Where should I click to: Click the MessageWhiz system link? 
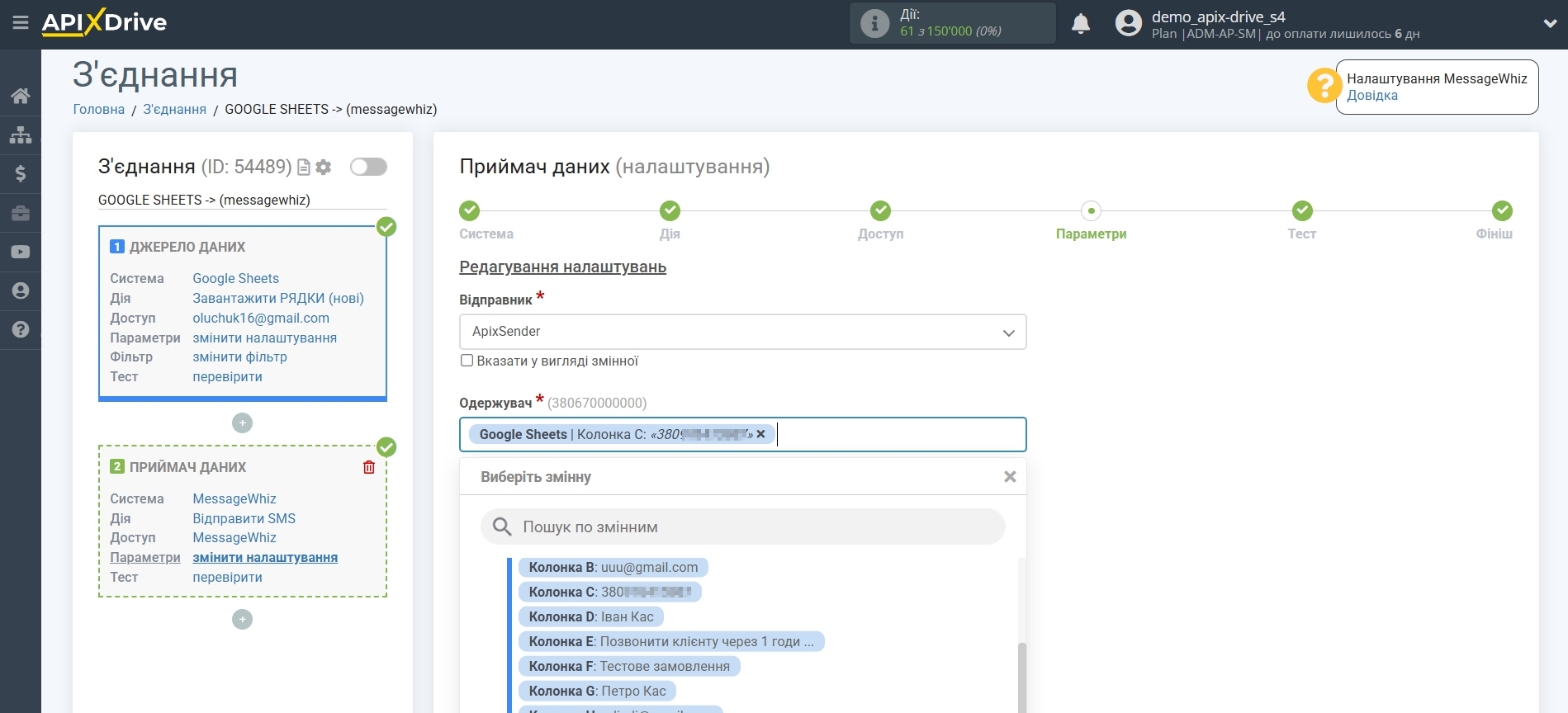pyautogui.click(x=234, y=498)
